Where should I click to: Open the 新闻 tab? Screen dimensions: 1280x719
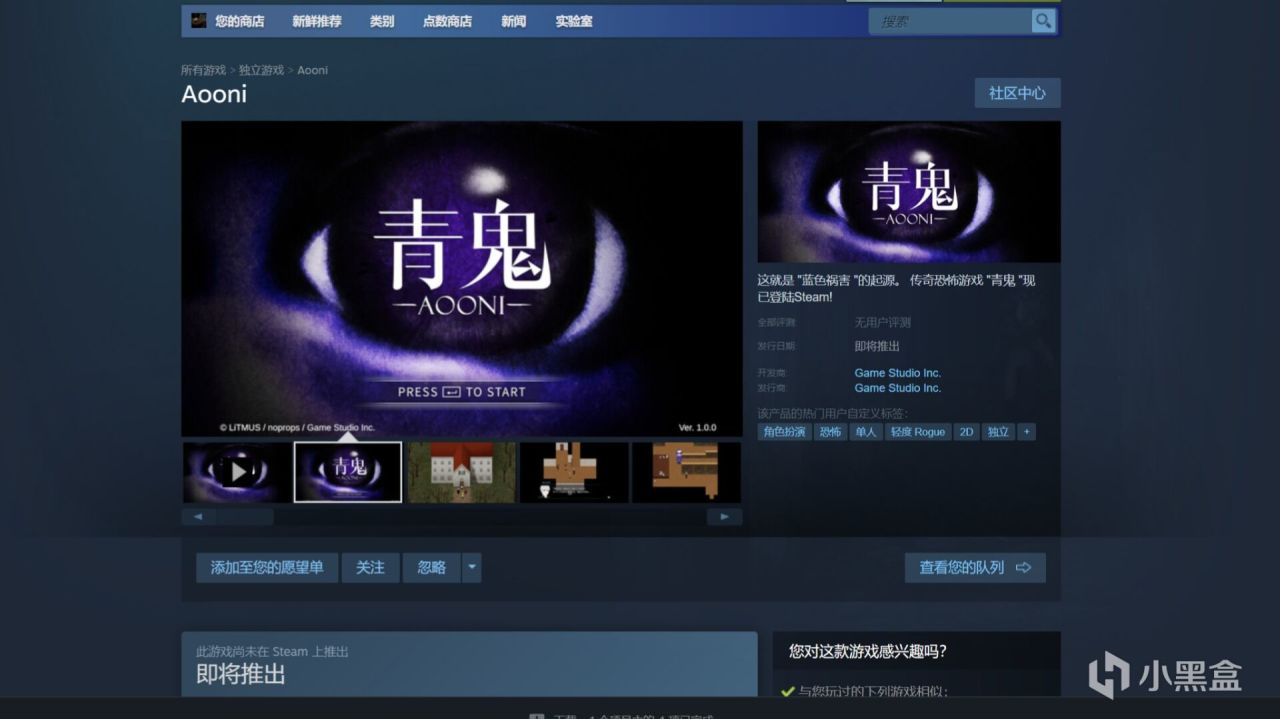click(514, 21)
